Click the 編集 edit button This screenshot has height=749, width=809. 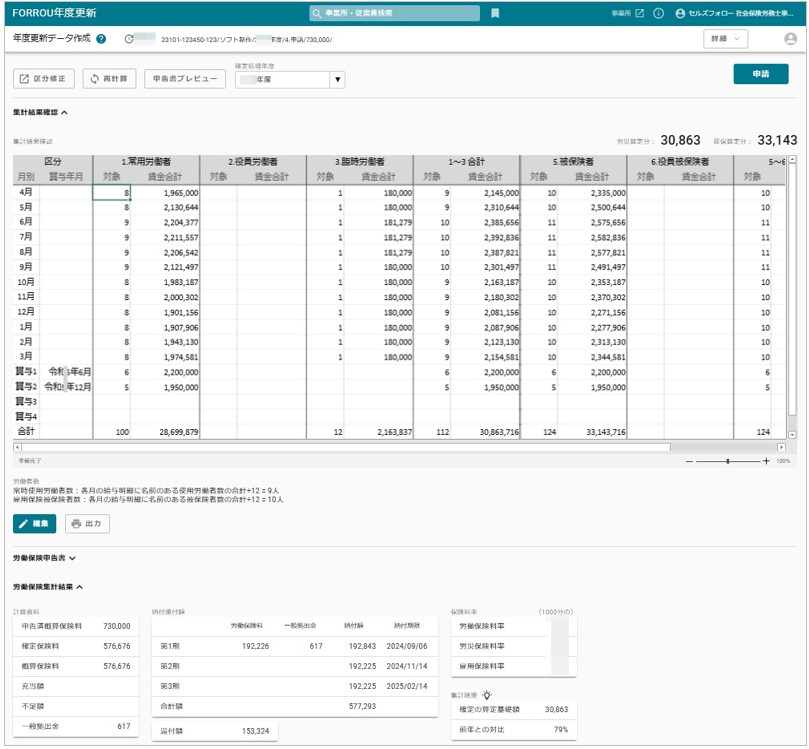point(35,524)
